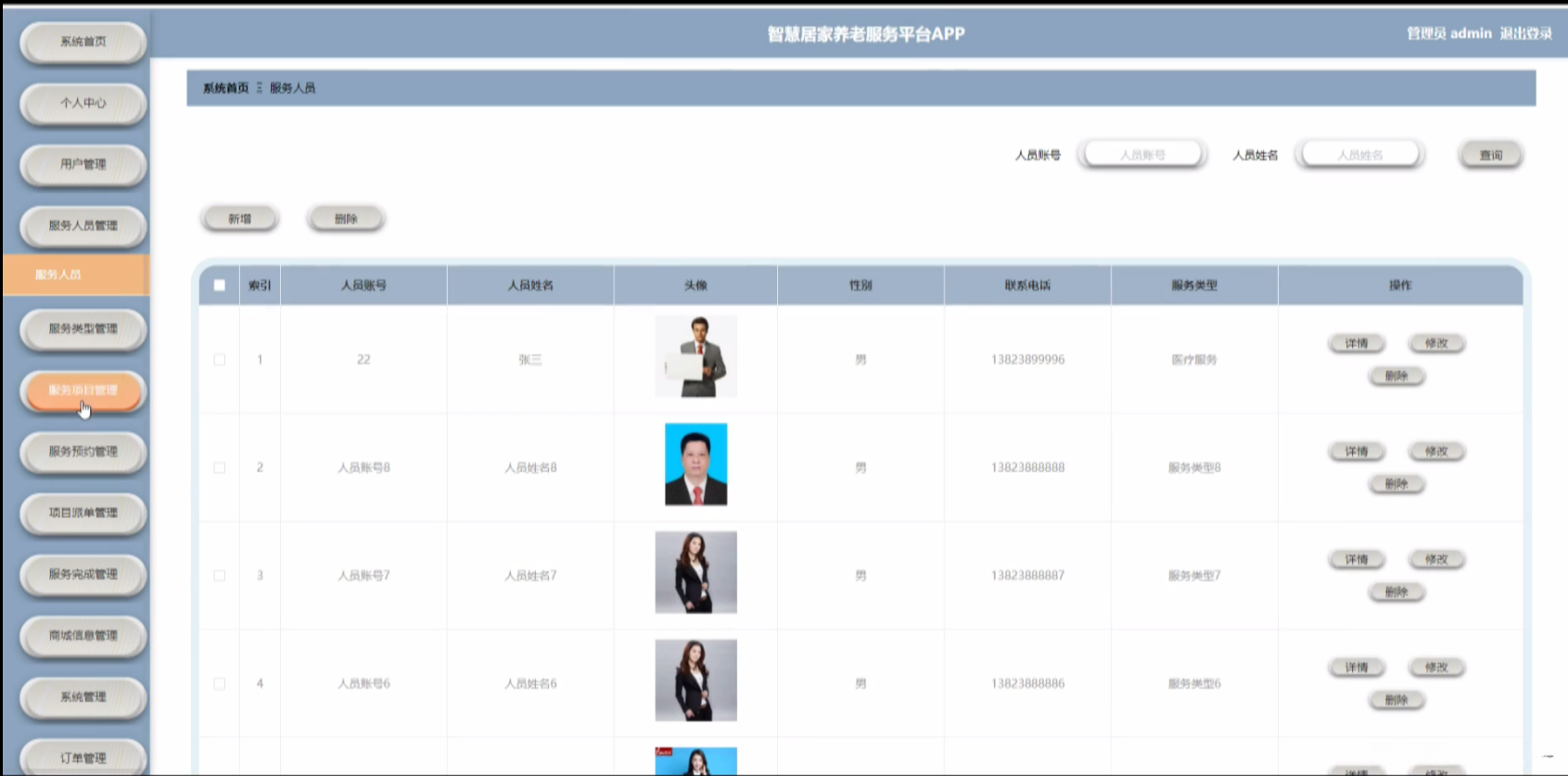Expand 服务完成管理 in the sidebar
The height and width of the screenshot is (776, 1568).
[83, 574]
